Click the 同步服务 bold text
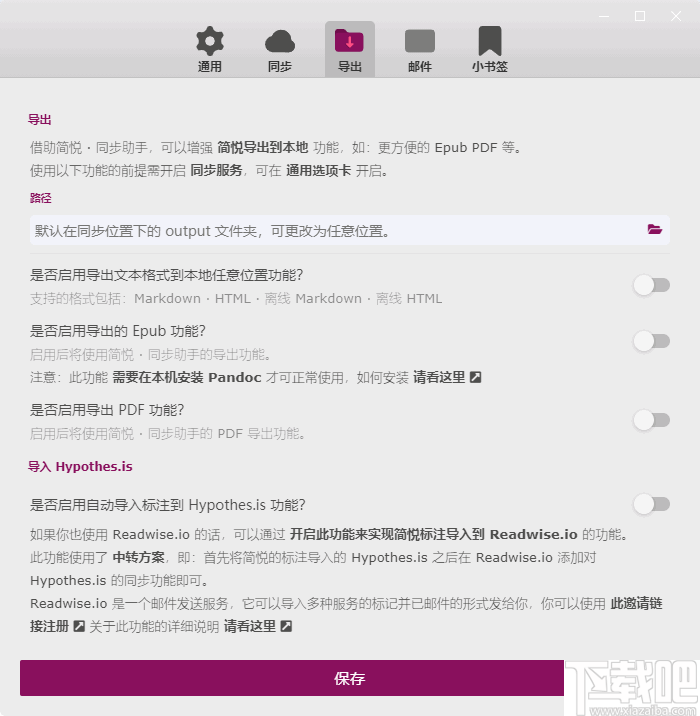700x716 pixels. [216, 170]
